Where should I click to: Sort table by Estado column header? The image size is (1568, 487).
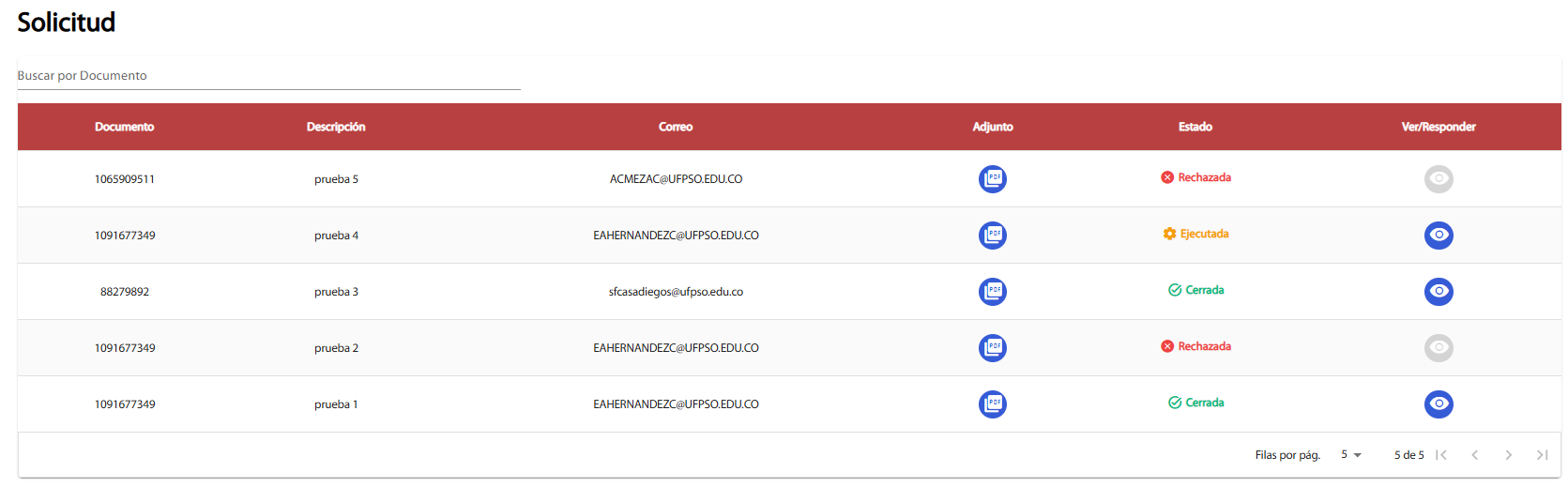pyautogui.click(x=1195, y=127)
